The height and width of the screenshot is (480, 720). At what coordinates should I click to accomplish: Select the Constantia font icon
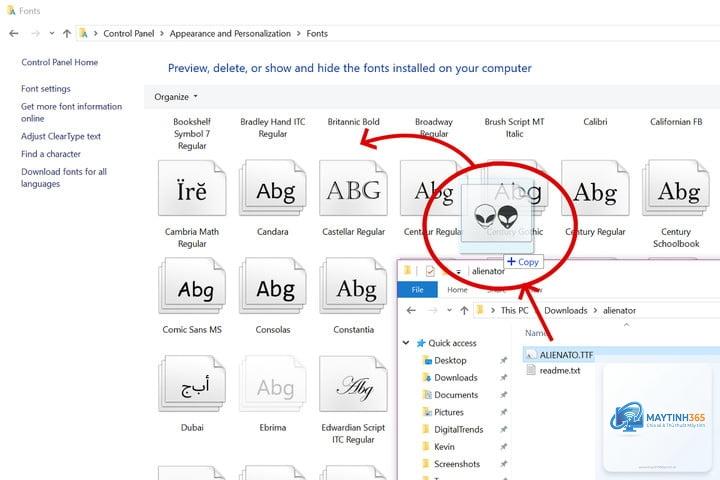click(354, 286)
